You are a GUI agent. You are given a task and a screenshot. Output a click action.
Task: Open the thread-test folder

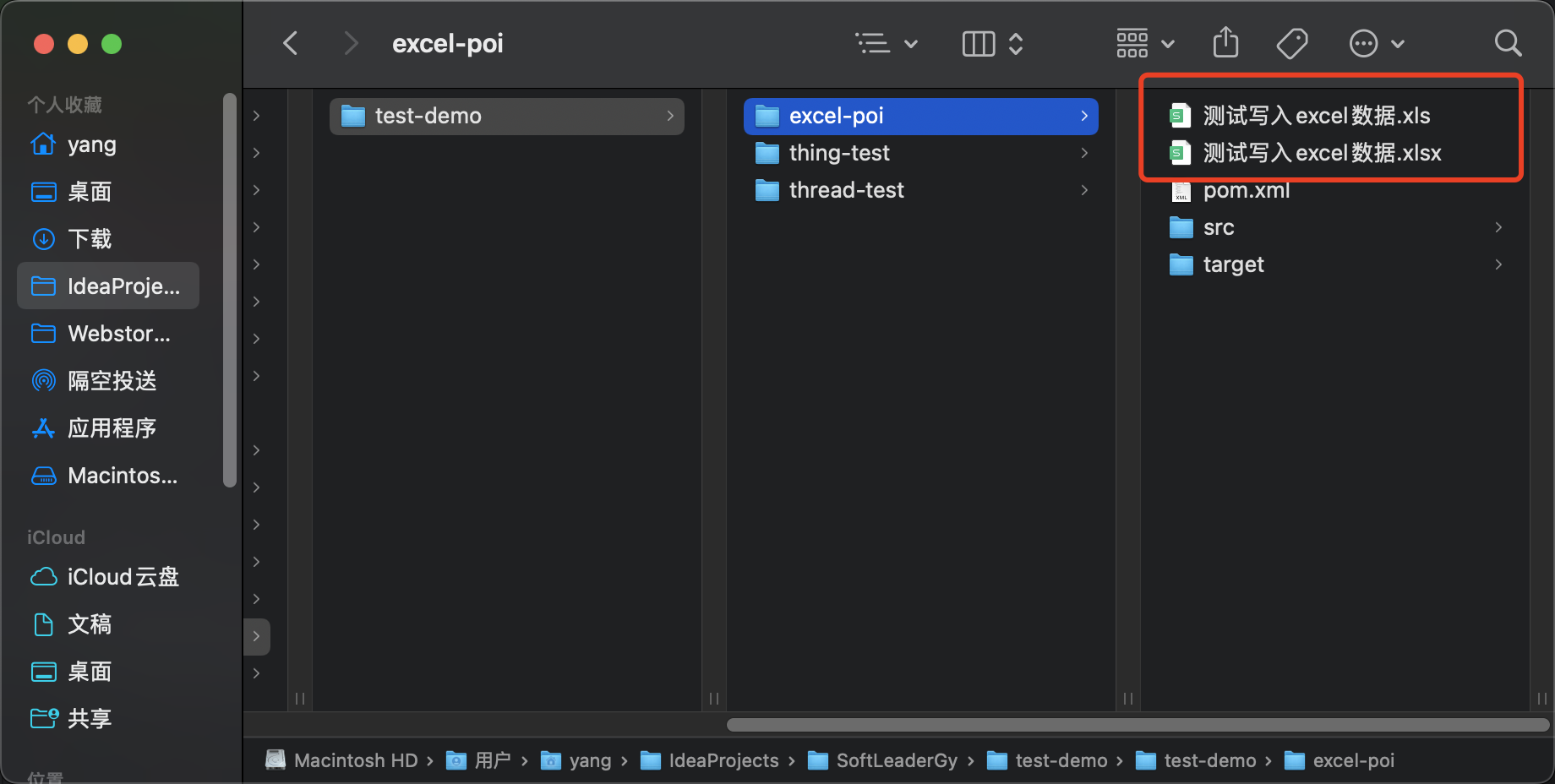(846, 190)
